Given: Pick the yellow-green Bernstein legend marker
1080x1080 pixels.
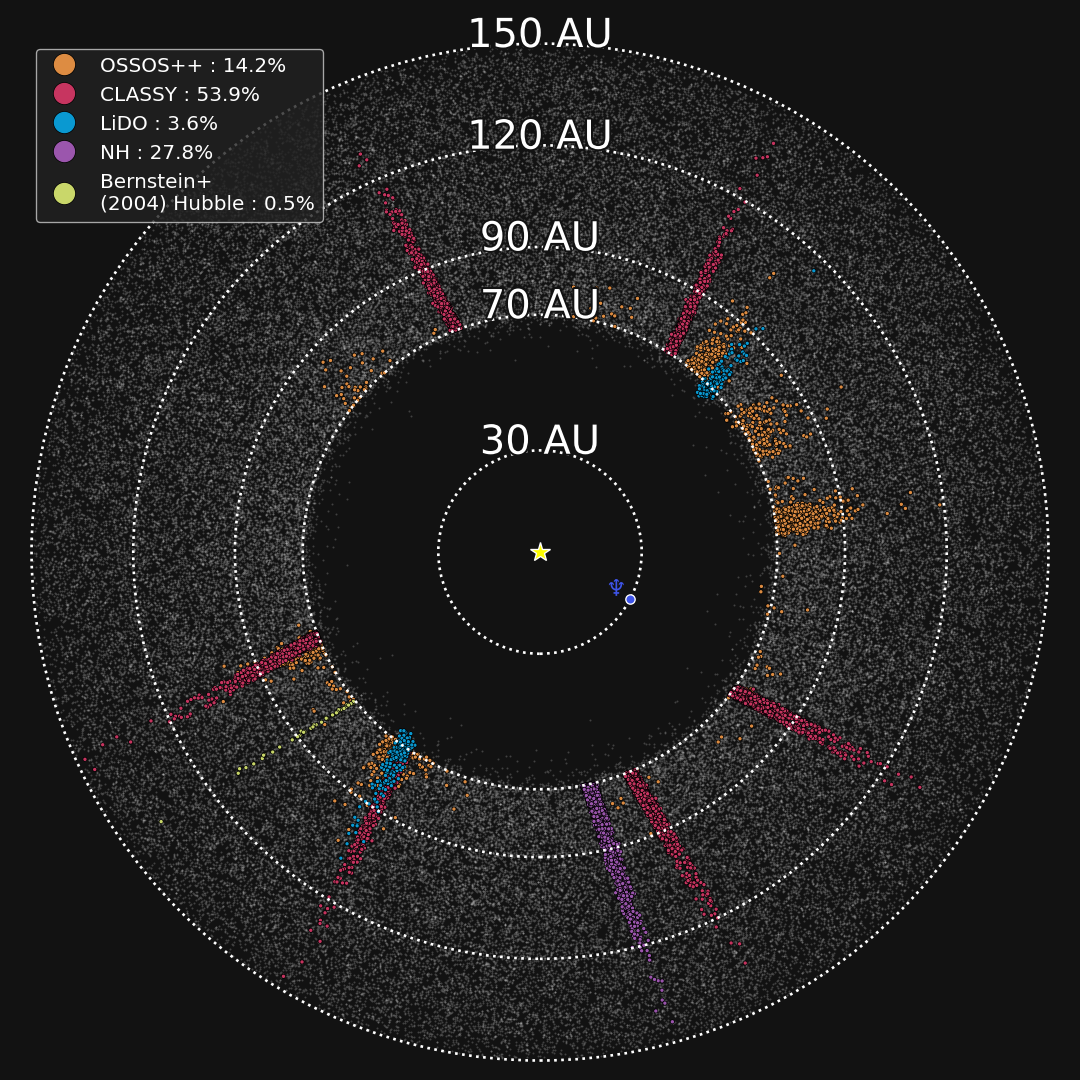Looking at the screenshot, I should coord(64,193).
